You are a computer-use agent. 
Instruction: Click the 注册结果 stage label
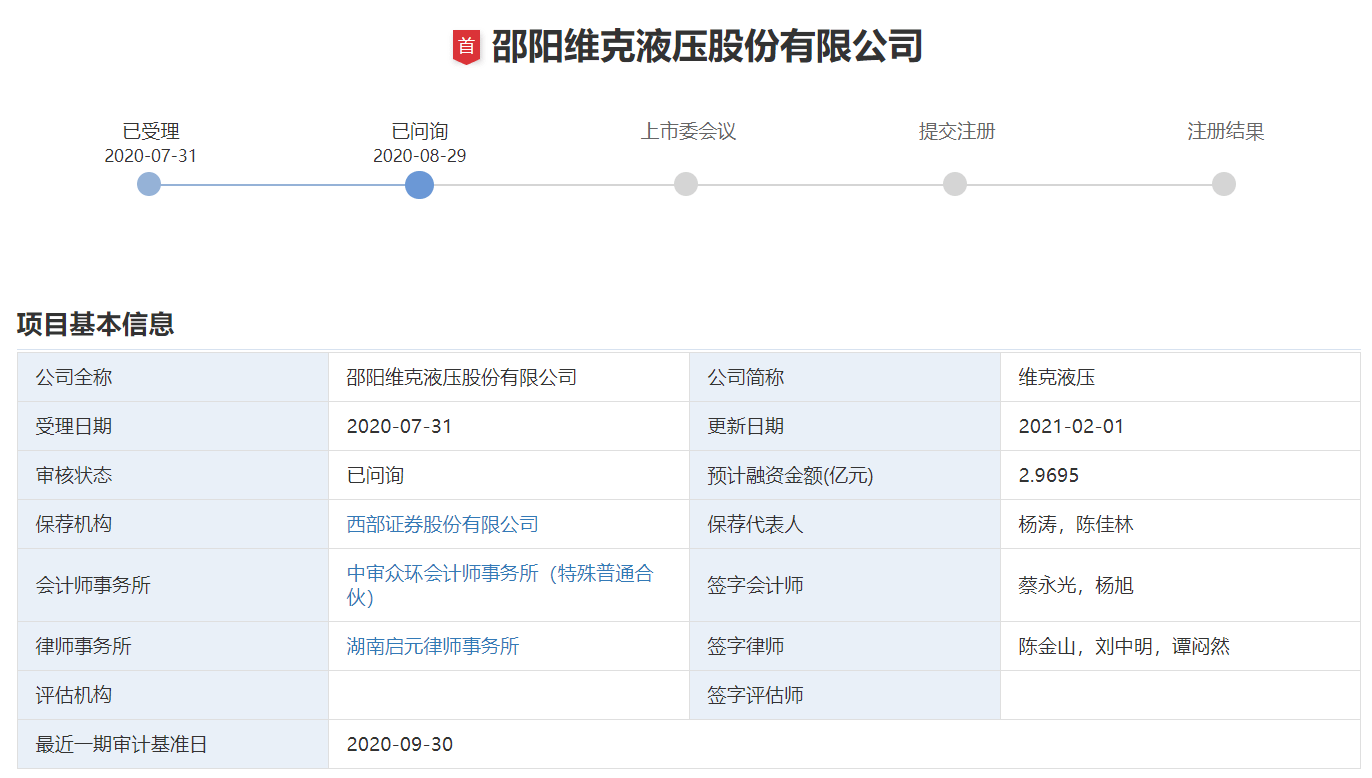pyautogui.click(x=1226, y=131)
